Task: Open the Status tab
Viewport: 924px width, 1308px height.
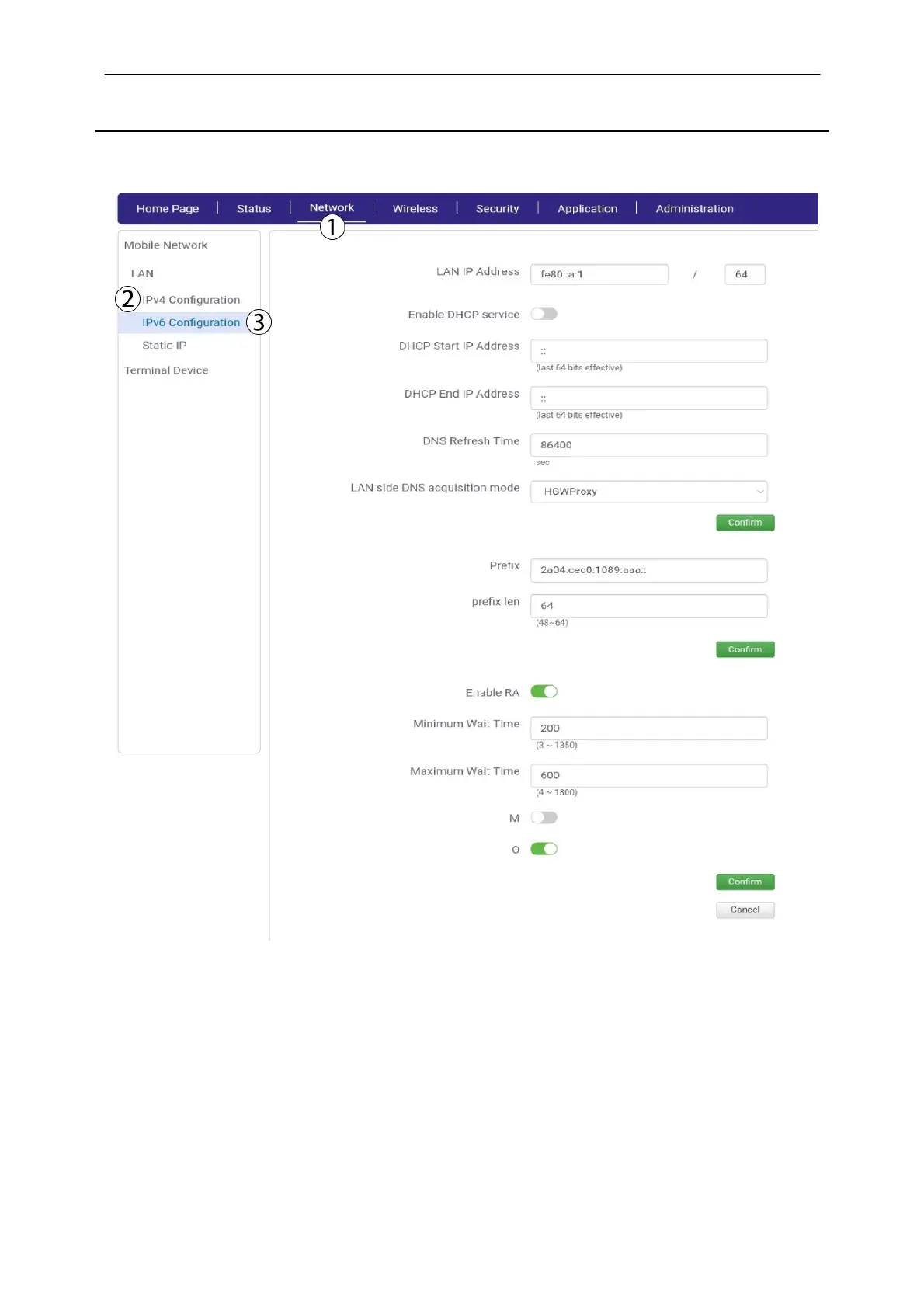Action: [x=254, y=209]
